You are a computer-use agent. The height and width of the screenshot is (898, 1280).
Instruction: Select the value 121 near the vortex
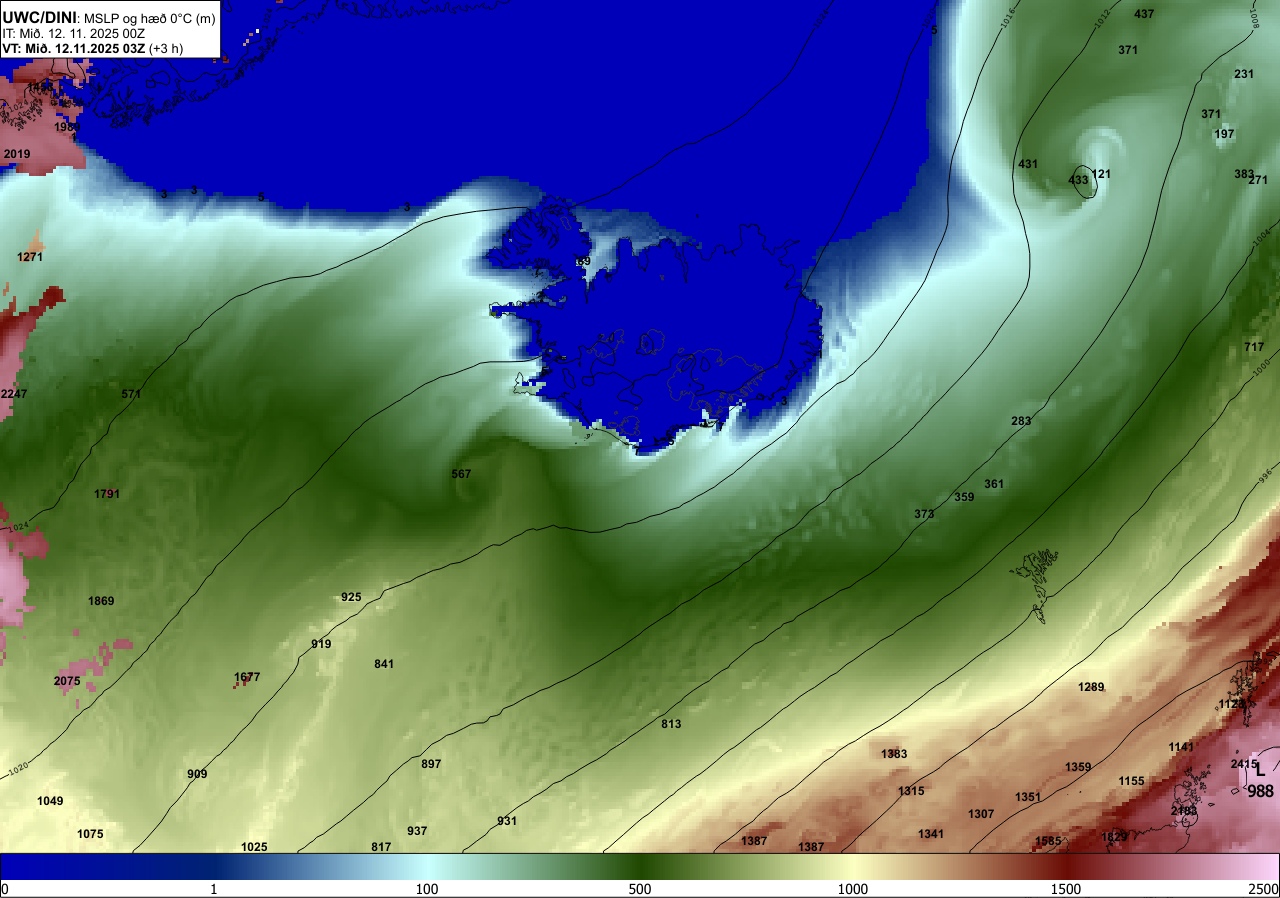pyautogui.click(x=1100, y=174)
